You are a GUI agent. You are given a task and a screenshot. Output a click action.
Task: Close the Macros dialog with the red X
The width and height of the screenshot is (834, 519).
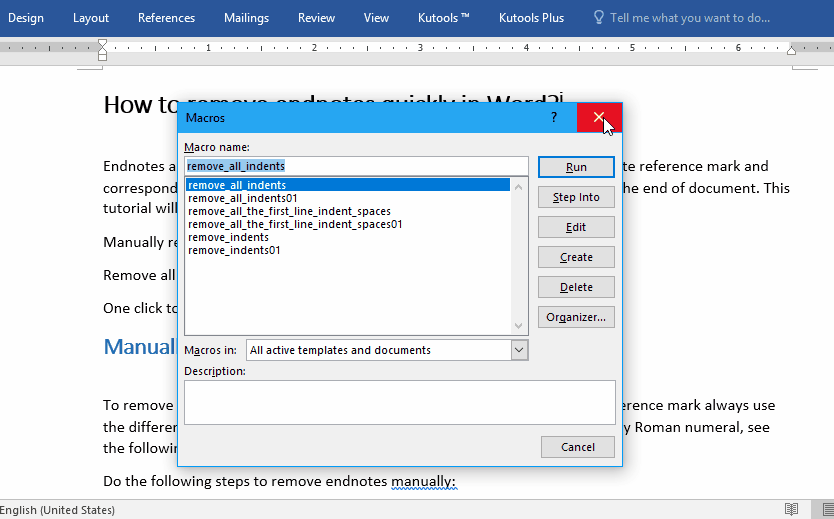tap(599, 118)
